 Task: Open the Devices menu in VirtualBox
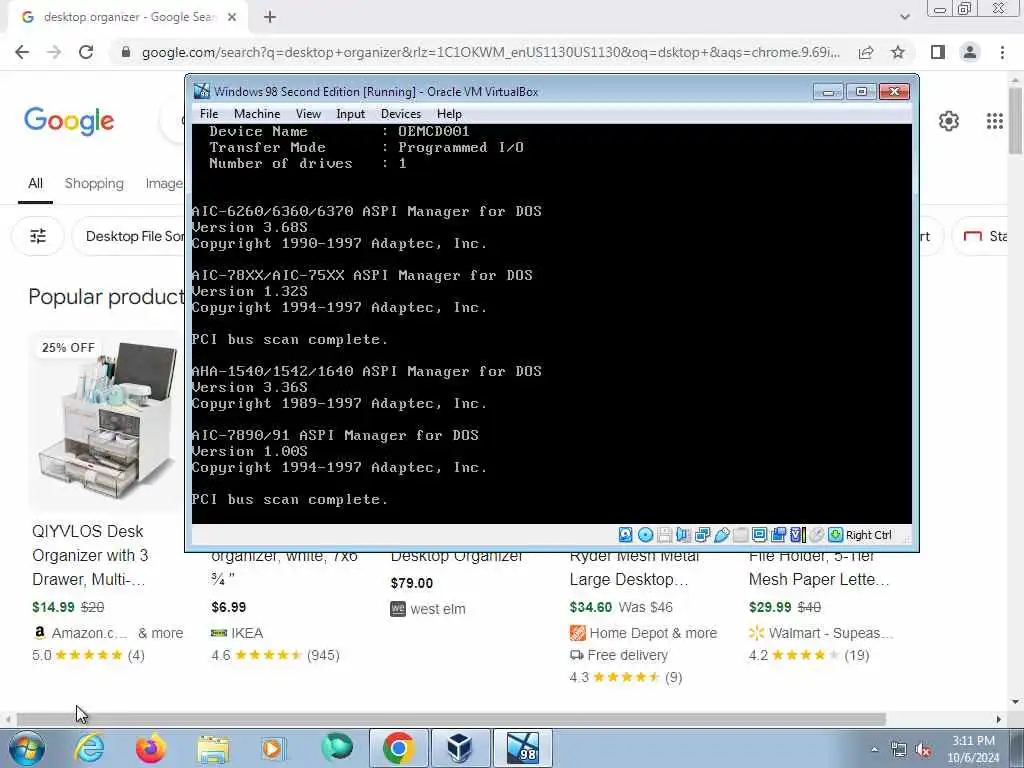[401, 114]
